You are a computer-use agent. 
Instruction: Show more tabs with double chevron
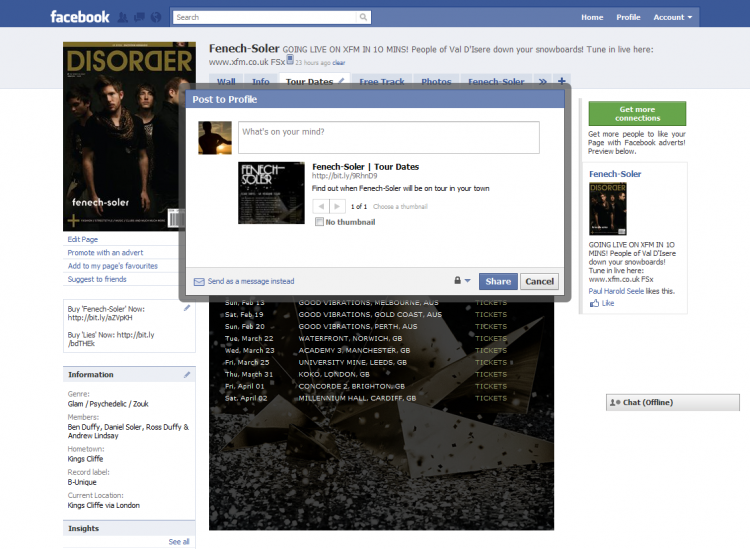[x=542, y=81]
